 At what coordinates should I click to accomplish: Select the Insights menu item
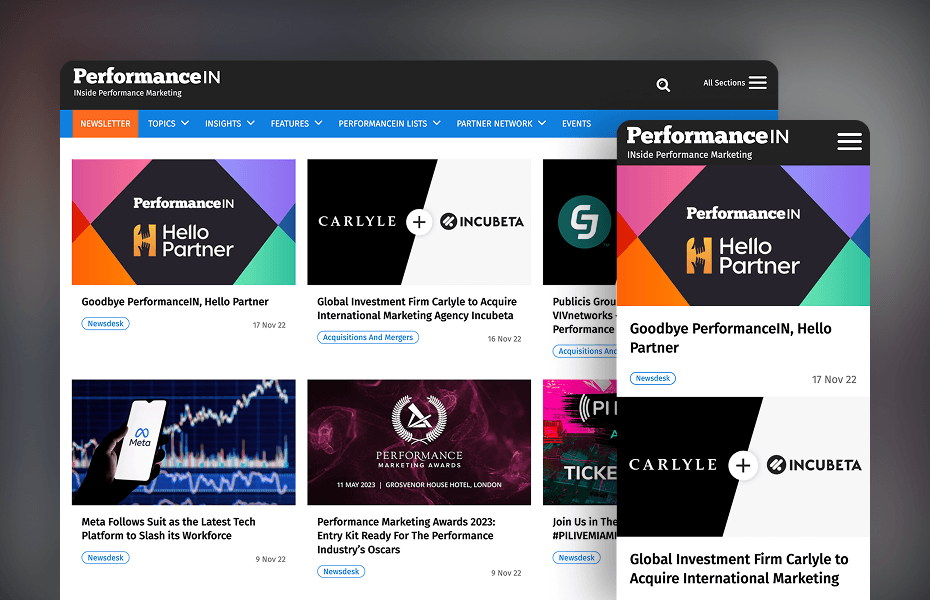223,123
